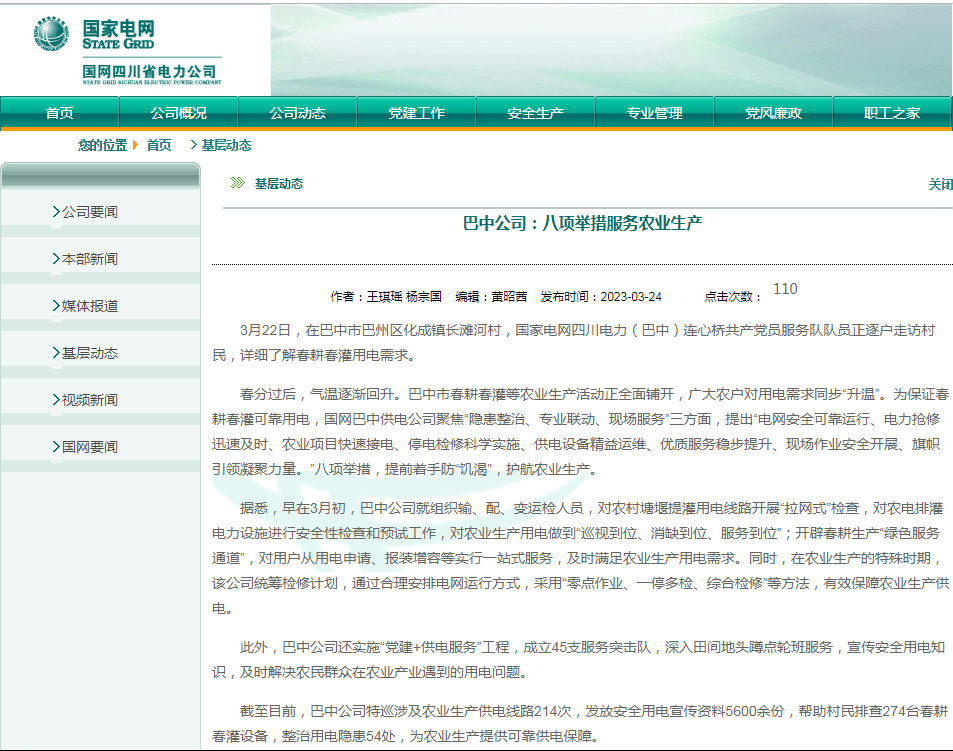Go to 首页 in the breadcrumb
The image size is (953, 751).
(159, 145)
